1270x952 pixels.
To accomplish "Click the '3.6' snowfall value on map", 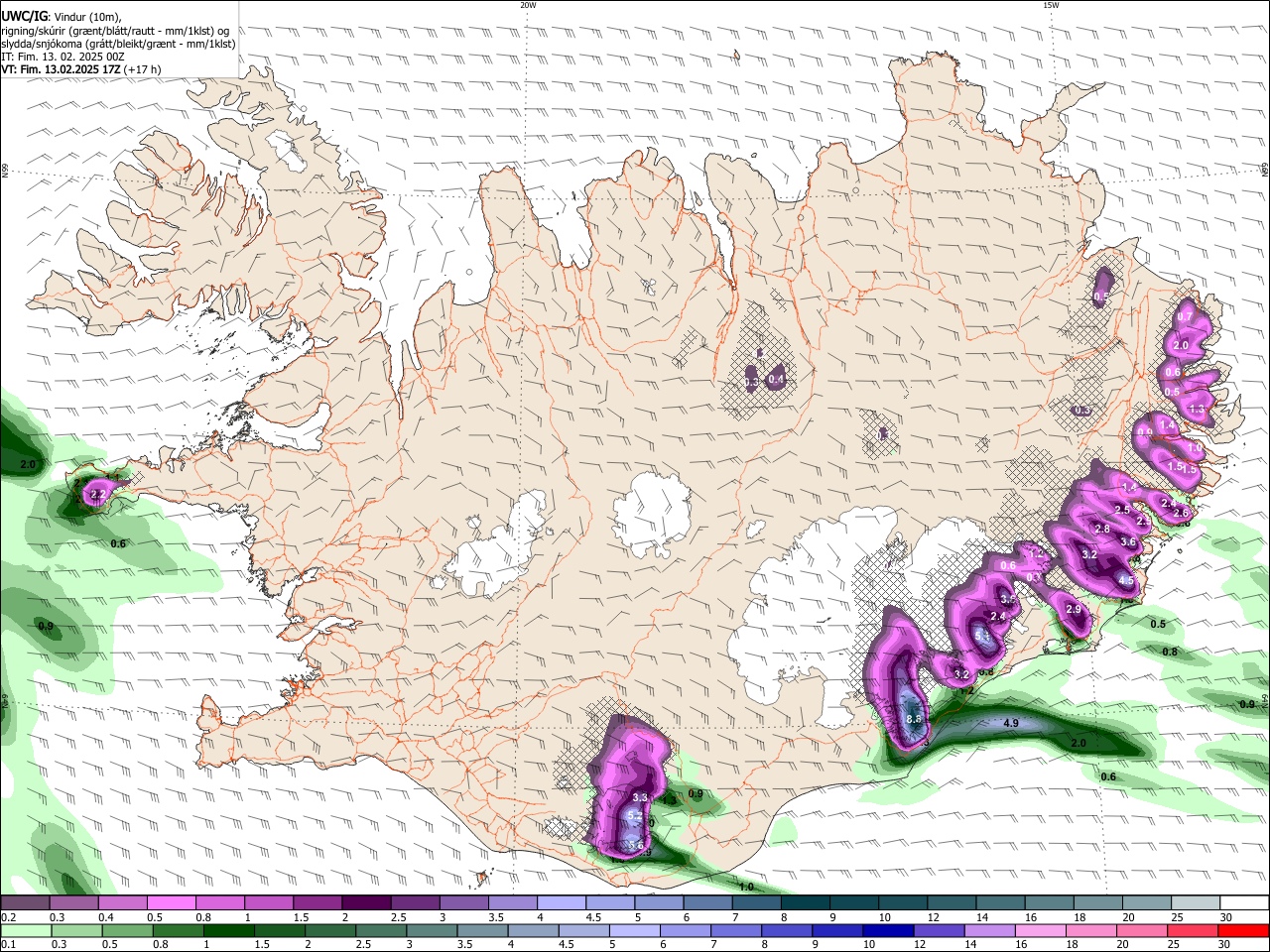I will [1128, 542].
